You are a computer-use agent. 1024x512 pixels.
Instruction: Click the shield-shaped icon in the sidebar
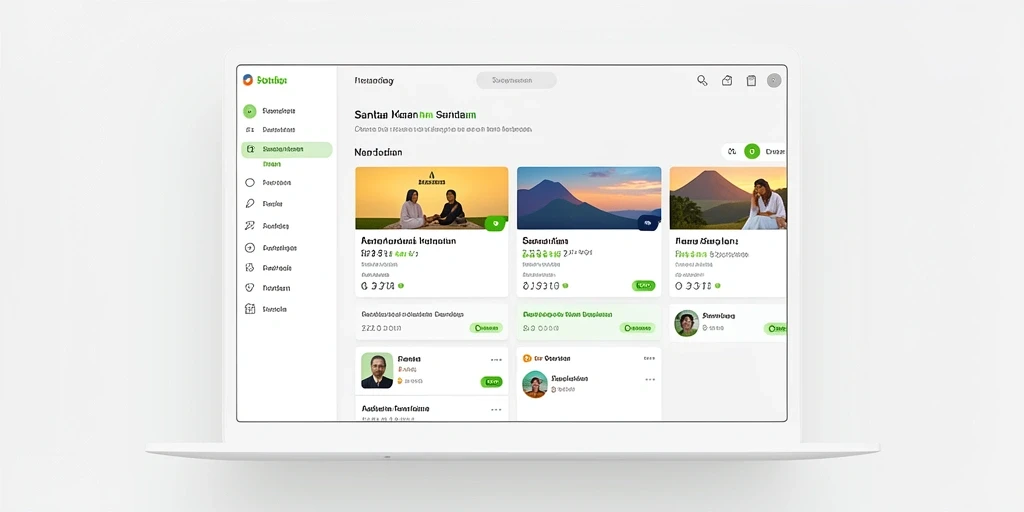pos(249,288)
